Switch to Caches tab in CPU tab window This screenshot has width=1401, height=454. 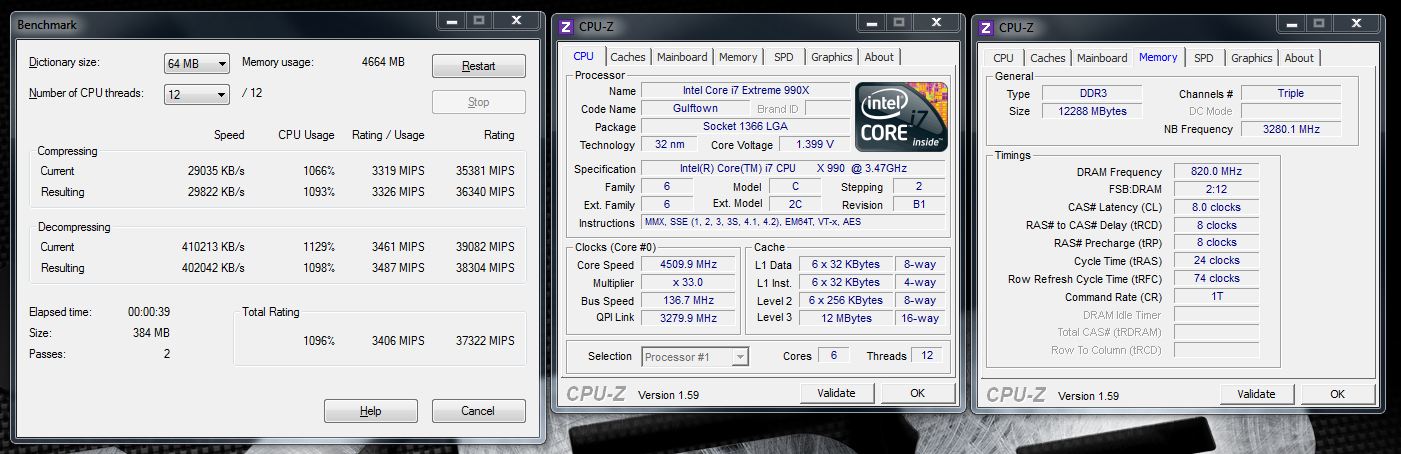(628, 57)
